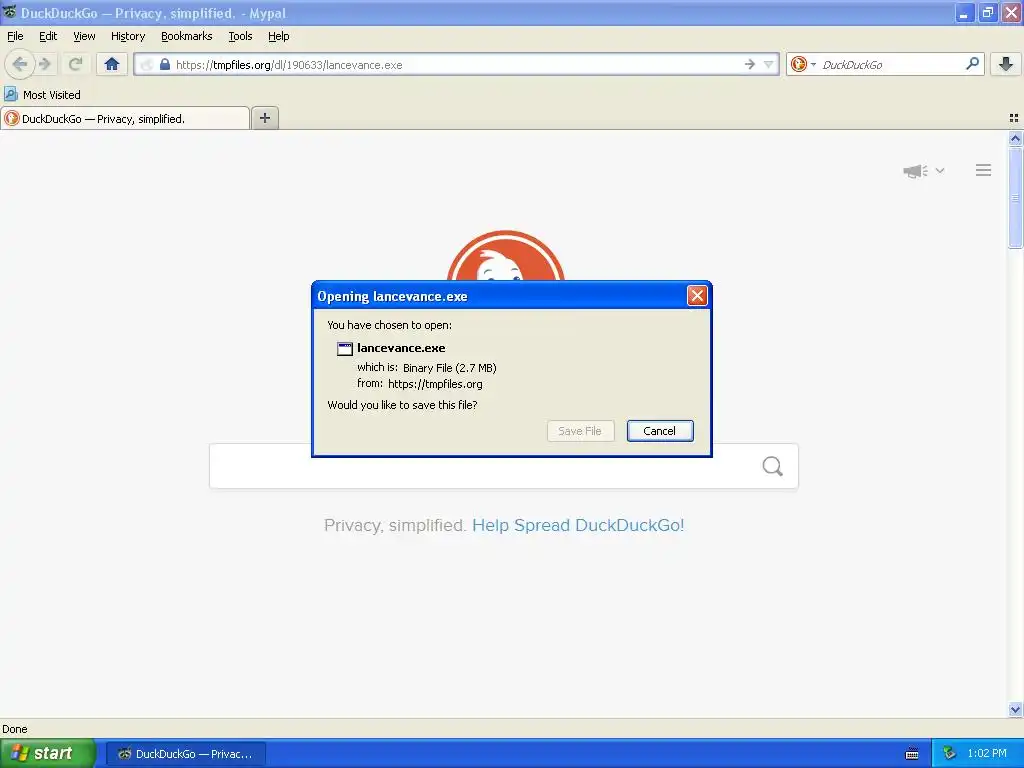Select the DuckDuckGo browser tab
This screenshot has height=768, width=1024.
coord(125,118)
